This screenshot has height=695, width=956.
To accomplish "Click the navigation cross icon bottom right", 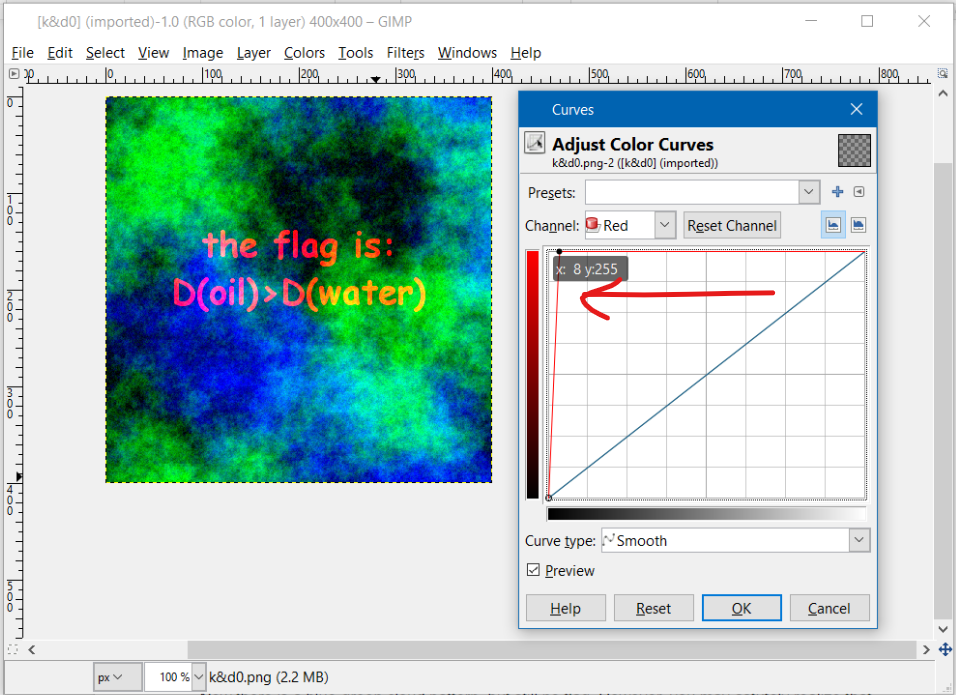I will (x=945, y=650).
